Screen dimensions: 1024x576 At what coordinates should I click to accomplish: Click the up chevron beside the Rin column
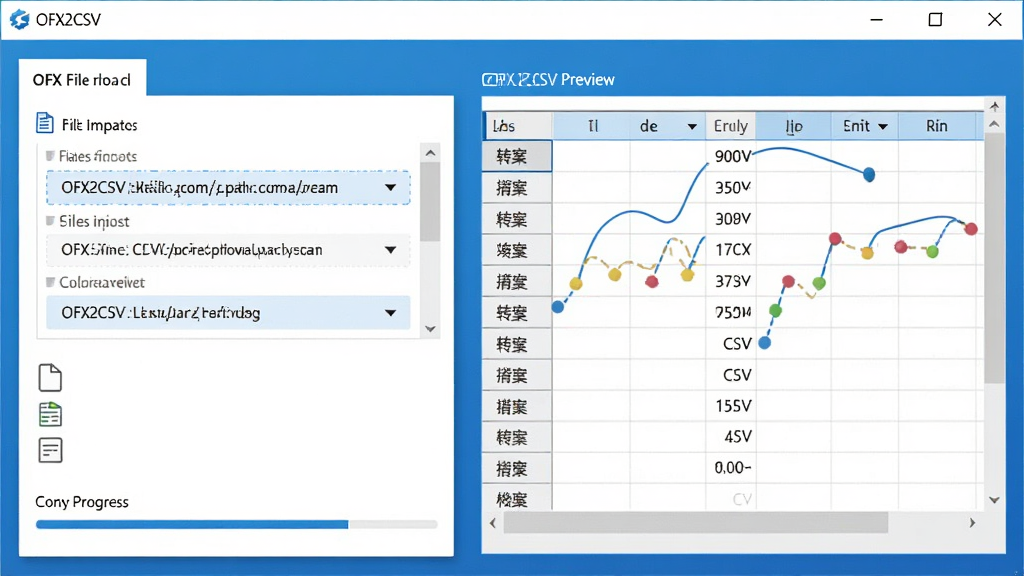pos(994,124)
